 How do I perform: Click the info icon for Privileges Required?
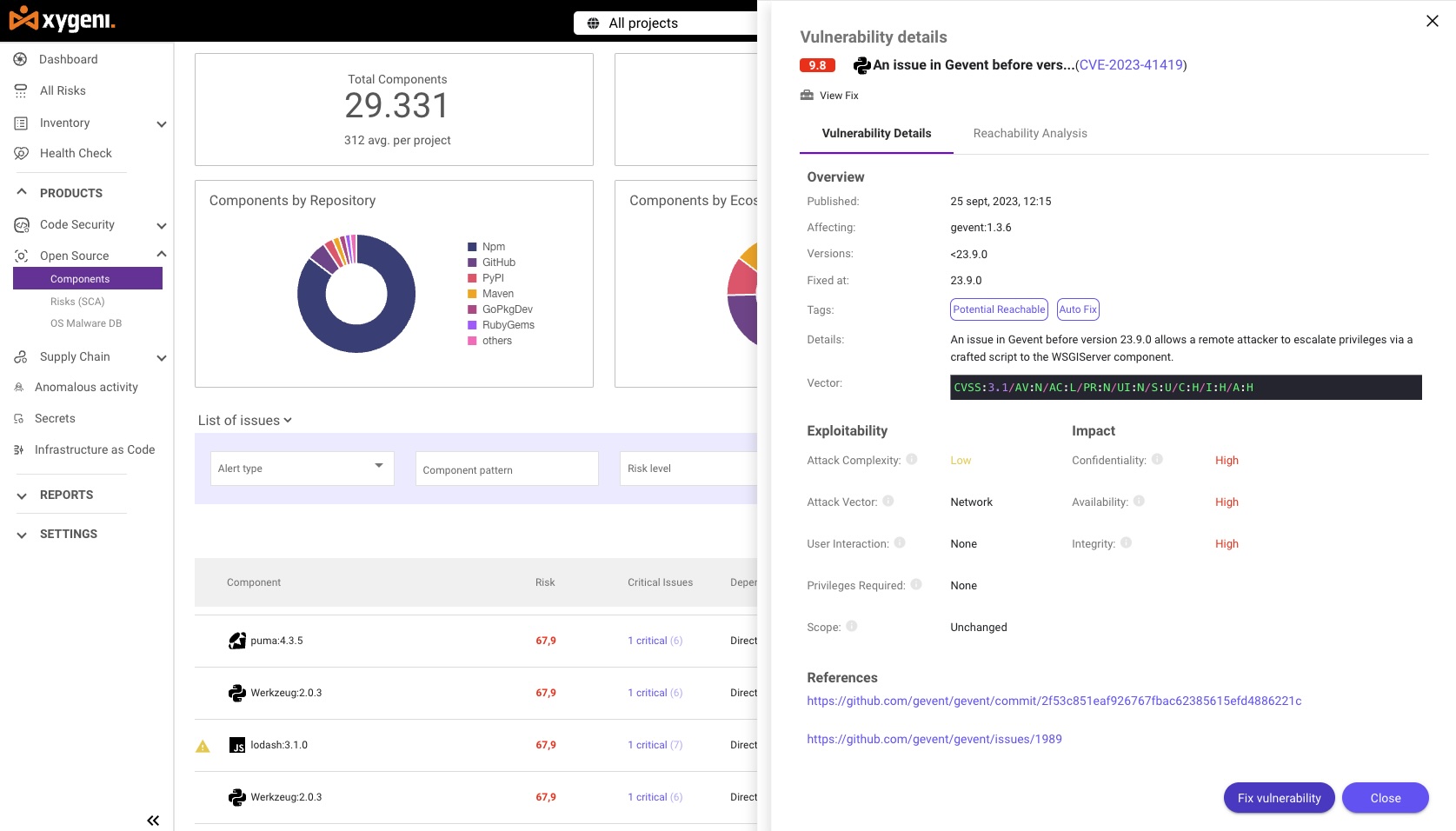(x=916, y=584)
